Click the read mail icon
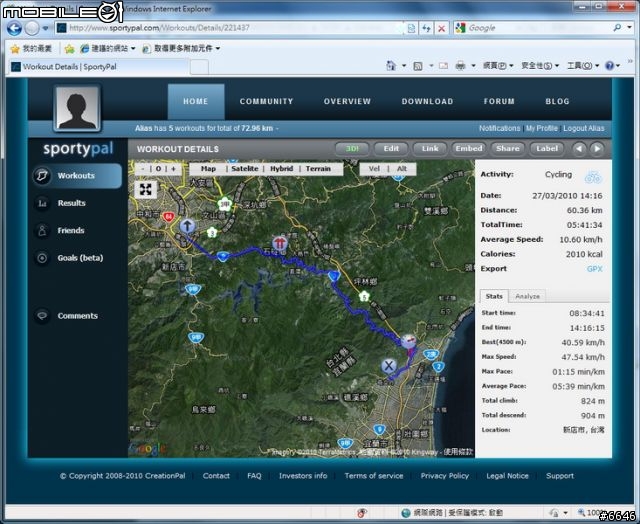 click(x=444, y=66)
